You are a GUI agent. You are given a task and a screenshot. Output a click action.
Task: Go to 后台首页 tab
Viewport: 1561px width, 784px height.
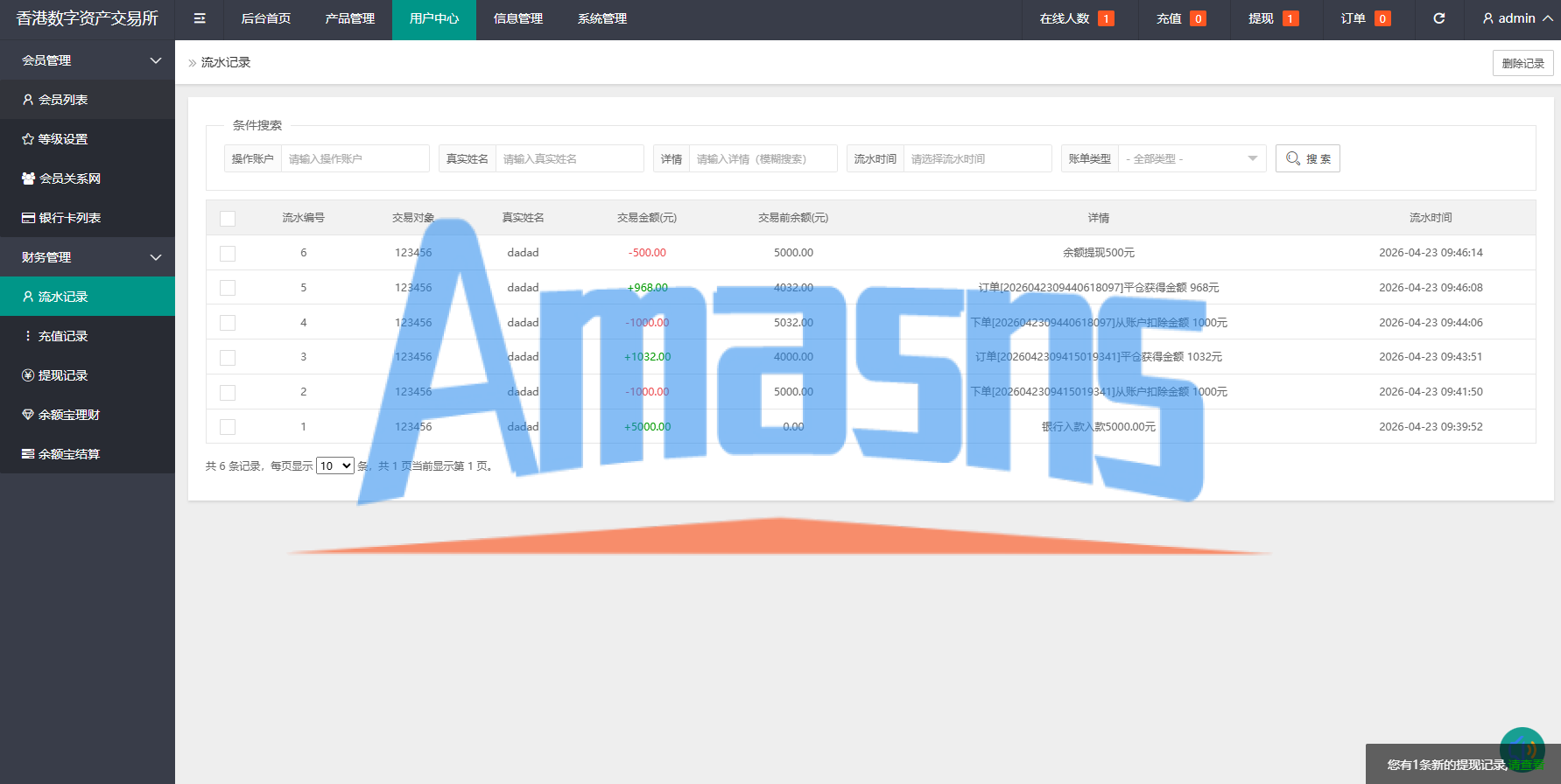click(x=266, y=18)
